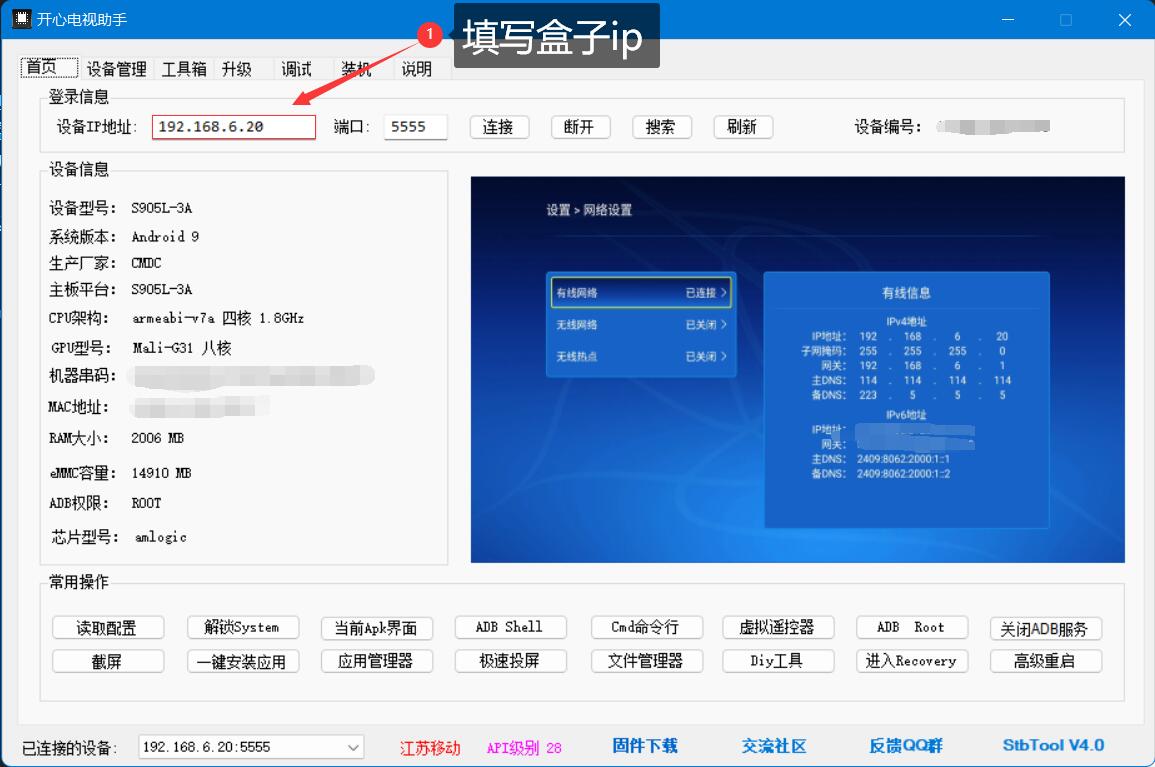
Task: Launch the 虚拟遥控器 virtual remote
Action: pos(778,627)
